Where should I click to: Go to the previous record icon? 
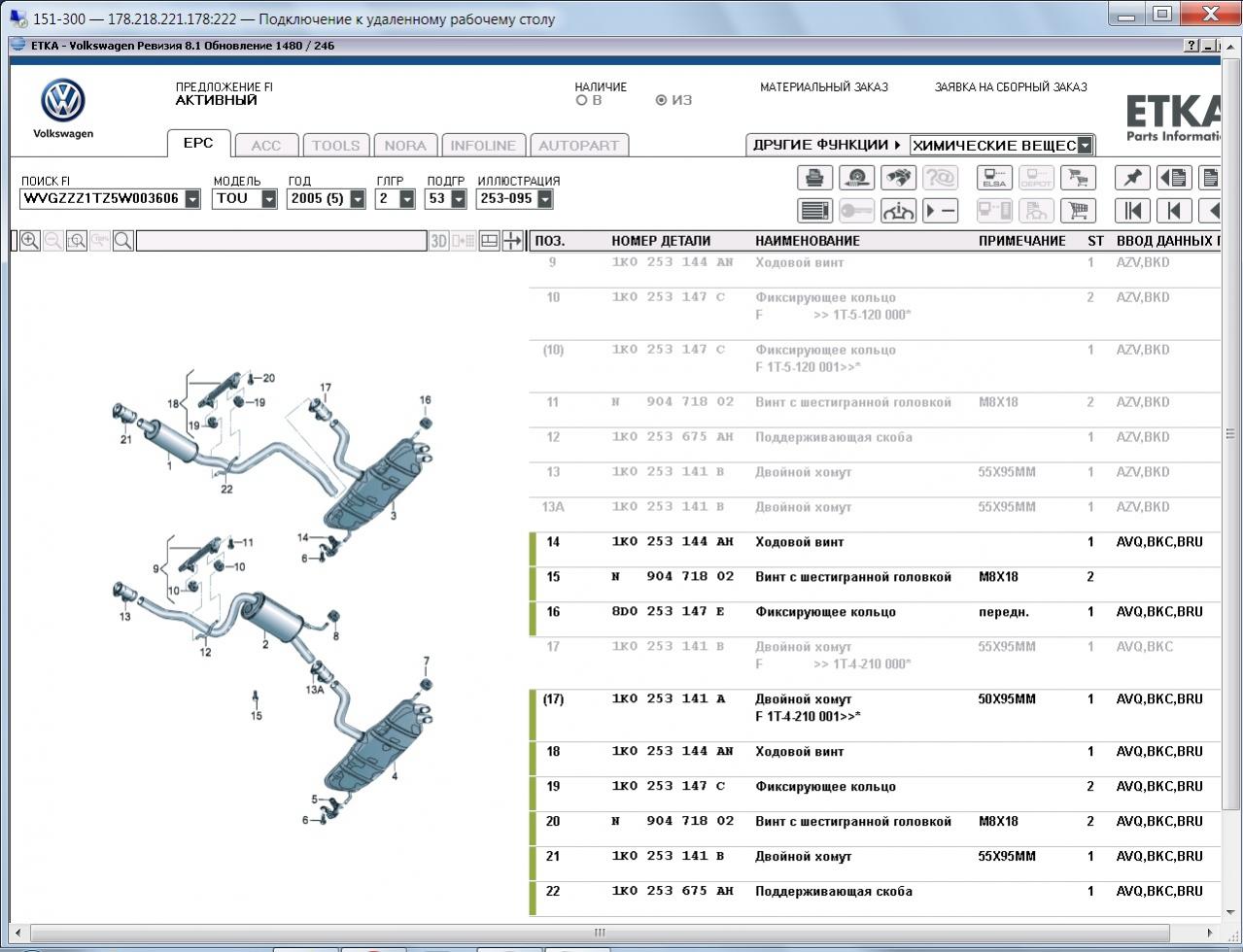pyautogui.click(x=1174, y=210)
